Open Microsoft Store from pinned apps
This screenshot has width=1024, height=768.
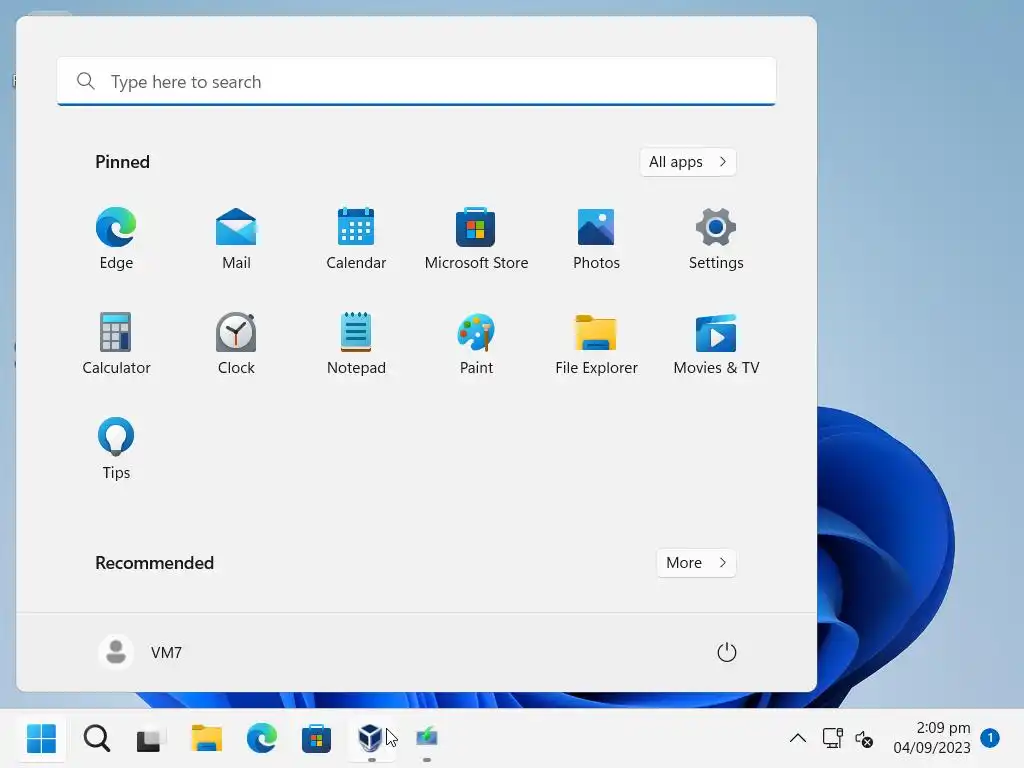coord(476,238)
